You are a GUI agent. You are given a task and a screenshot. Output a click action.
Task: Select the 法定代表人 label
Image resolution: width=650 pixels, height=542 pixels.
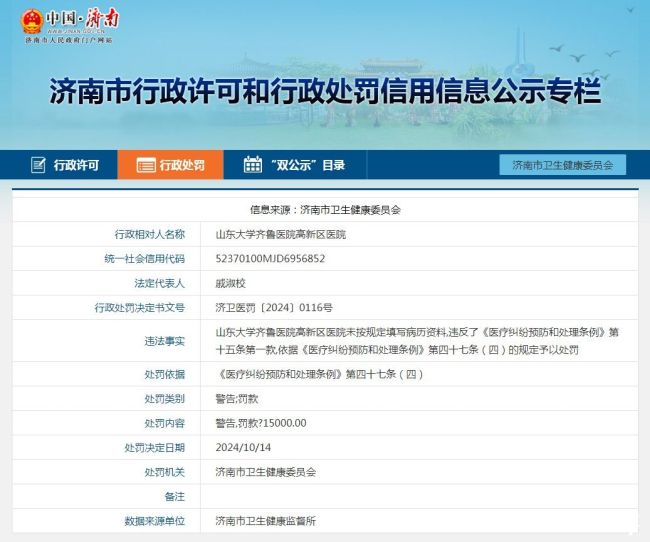click(159, 283)
